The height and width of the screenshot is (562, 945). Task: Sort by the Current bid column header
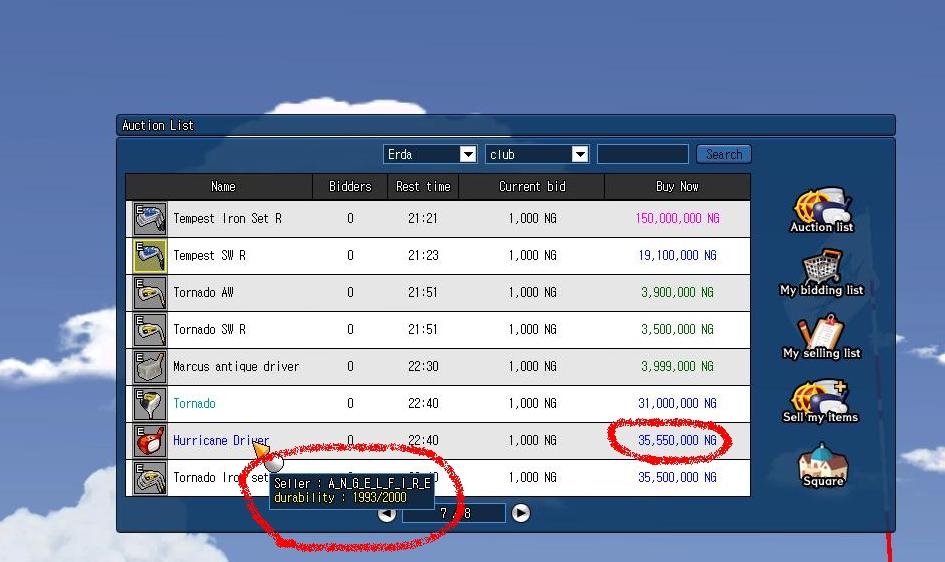tap(532, 186)
